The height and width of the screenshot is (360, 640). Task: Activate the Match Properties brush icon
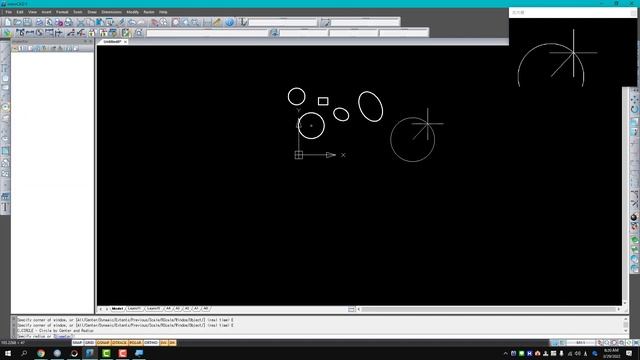click(121, 22)
